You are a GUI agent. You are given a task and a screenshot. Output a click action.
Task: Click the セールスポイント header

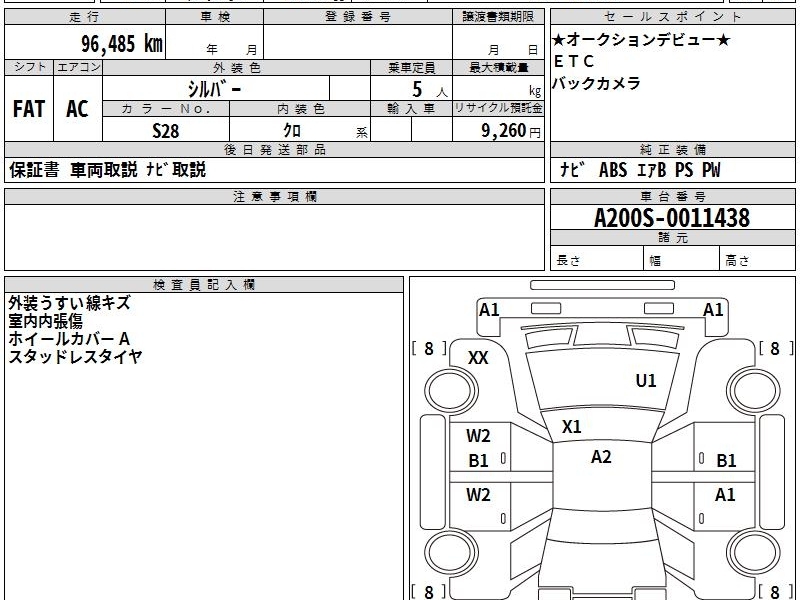click(x=672, y=17)
